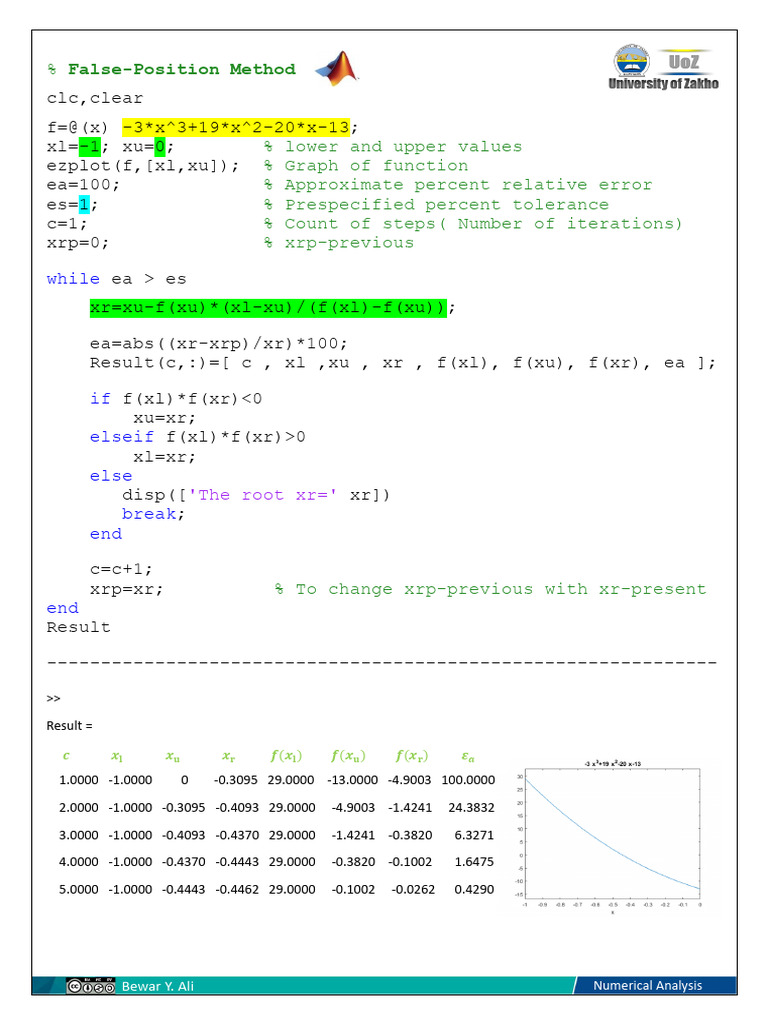Click comment '% Count of steps( Number of iterations)'
This screenshot has width=768, height=1024.
coord(473,223)
